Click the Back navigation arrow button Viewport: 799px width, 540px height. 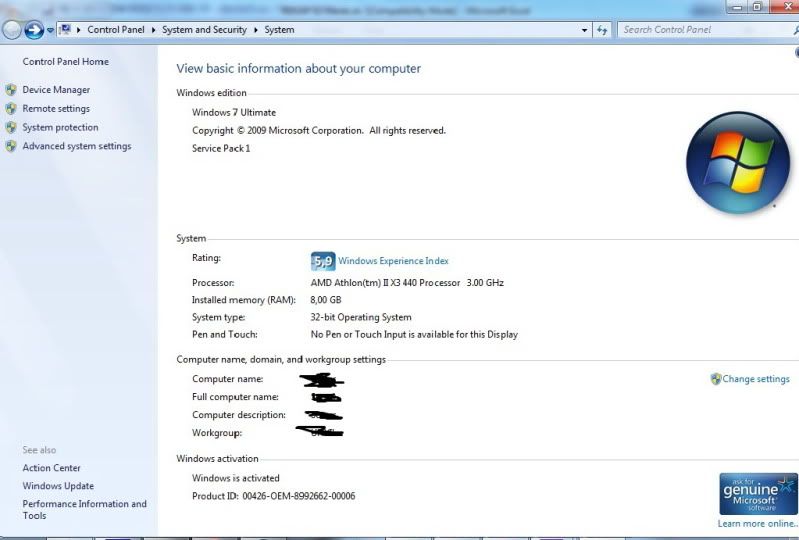(12, 30)
